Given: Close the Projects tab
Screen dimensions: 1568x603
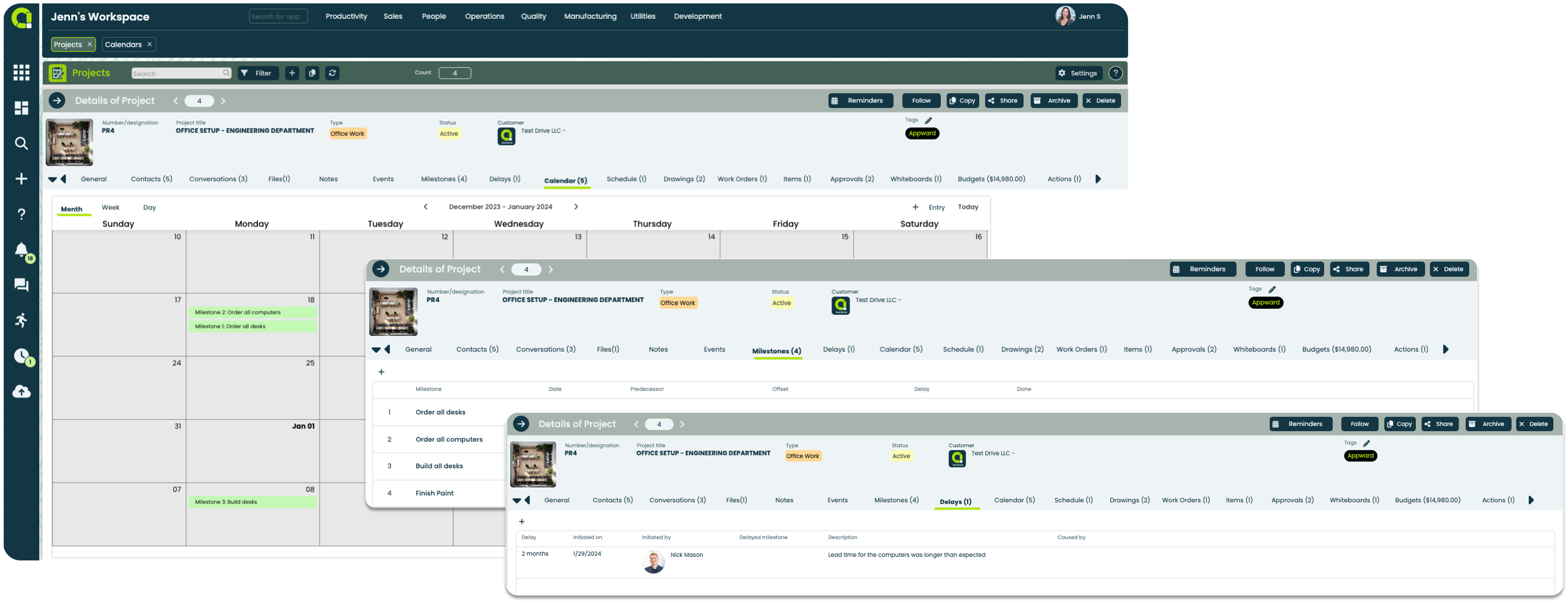Looking at the screenshot, I should (89, 44).
